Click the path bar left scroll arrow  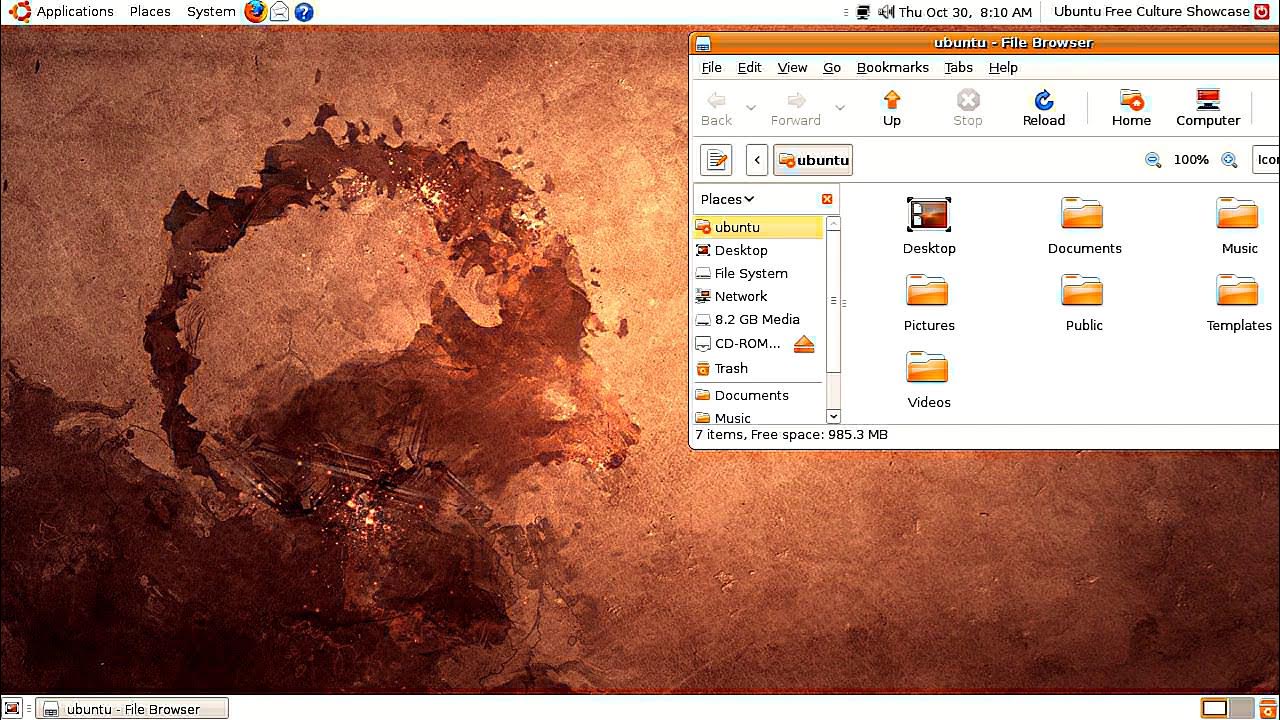point(757,160)
